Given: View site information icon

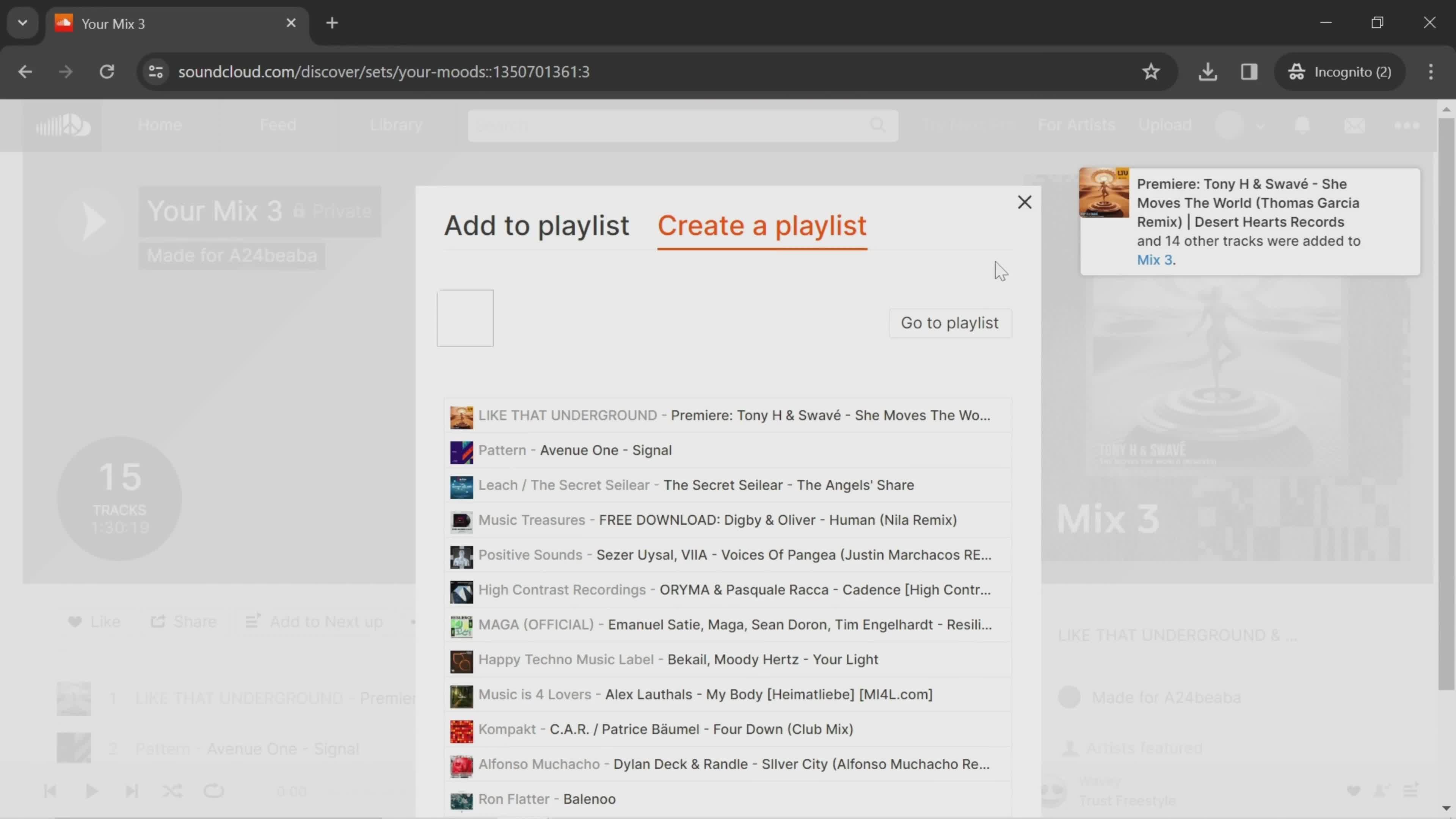Looking at the screenshot, I should click(x=155, y=72).
